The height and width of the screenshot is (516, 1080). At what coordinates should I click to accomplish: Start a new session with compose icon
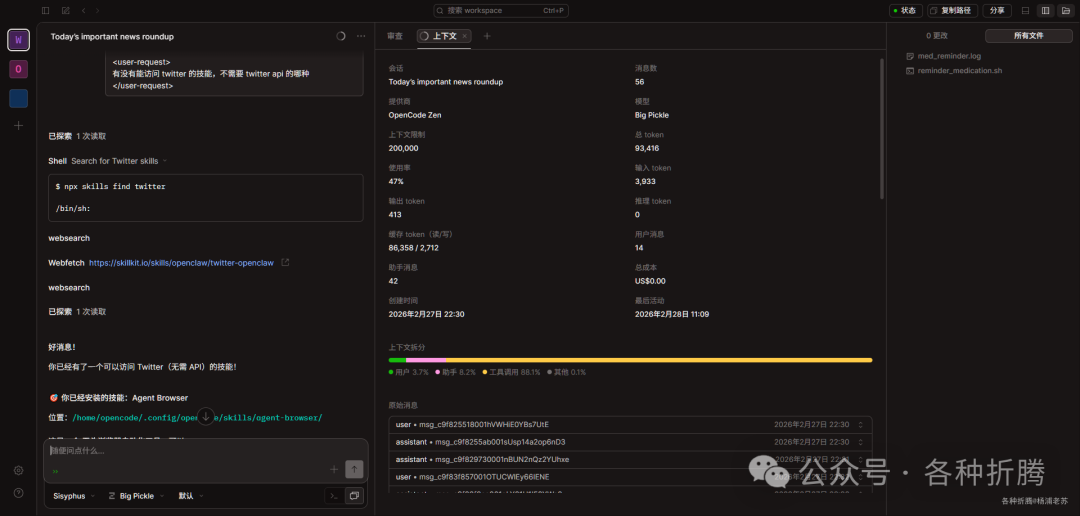pos(65,10)
